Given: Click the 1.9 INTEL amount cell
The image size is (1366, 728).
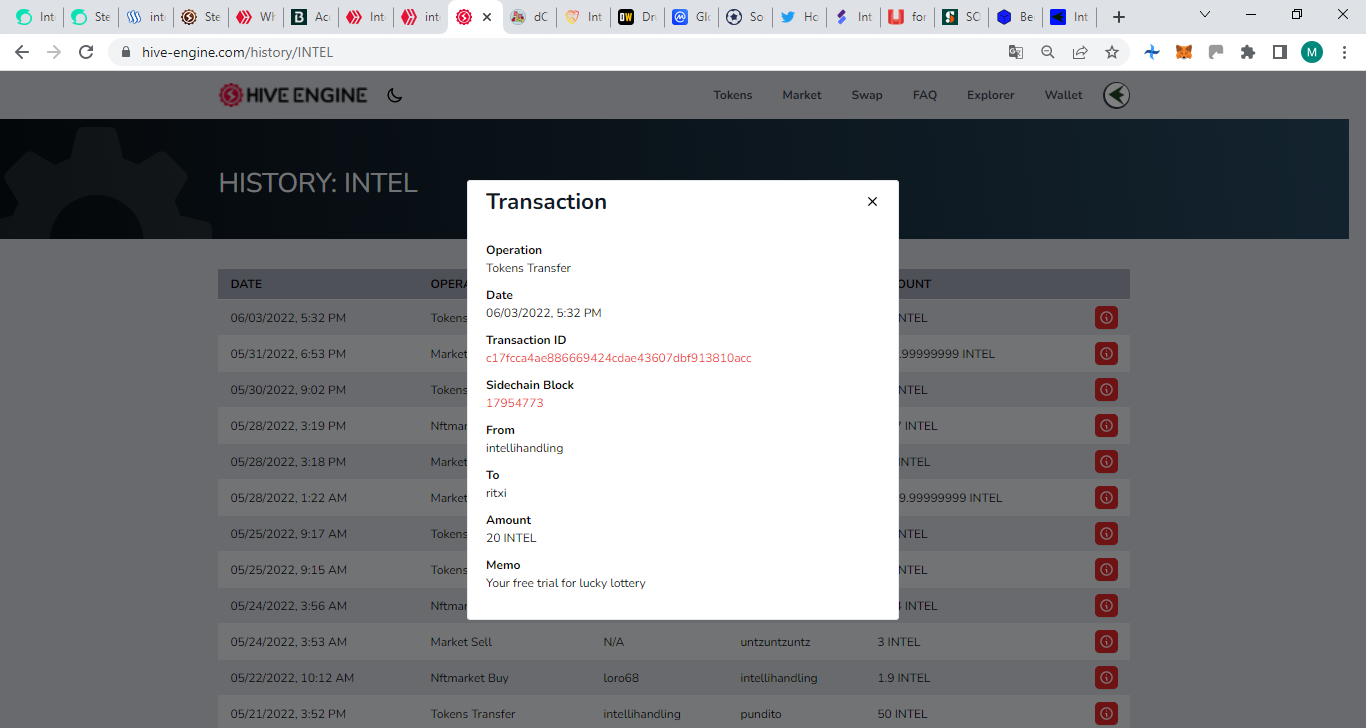Looking at the screenshot, I should coord(903,678).
